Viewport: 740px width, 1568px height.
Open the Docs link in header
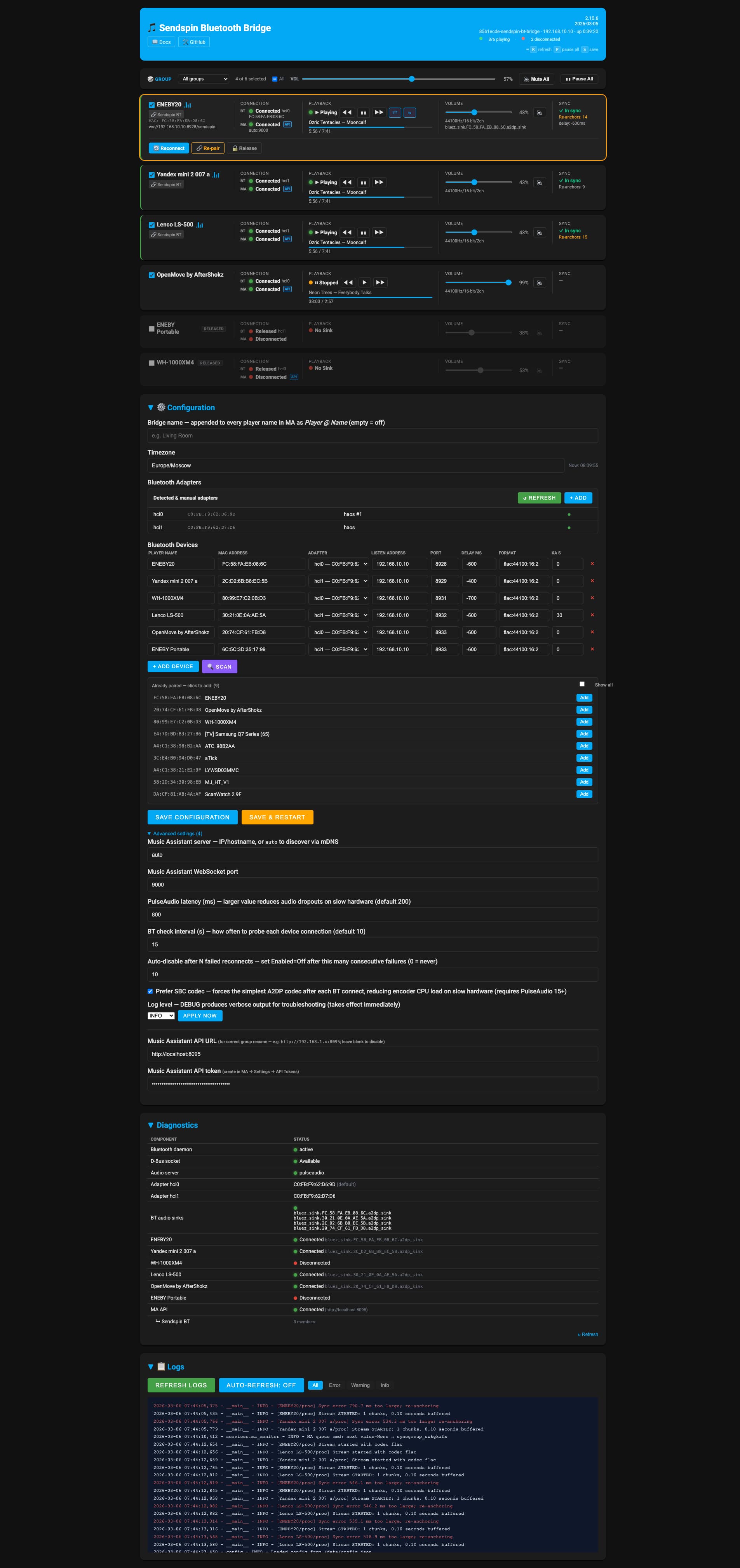(x=161, y=42)
